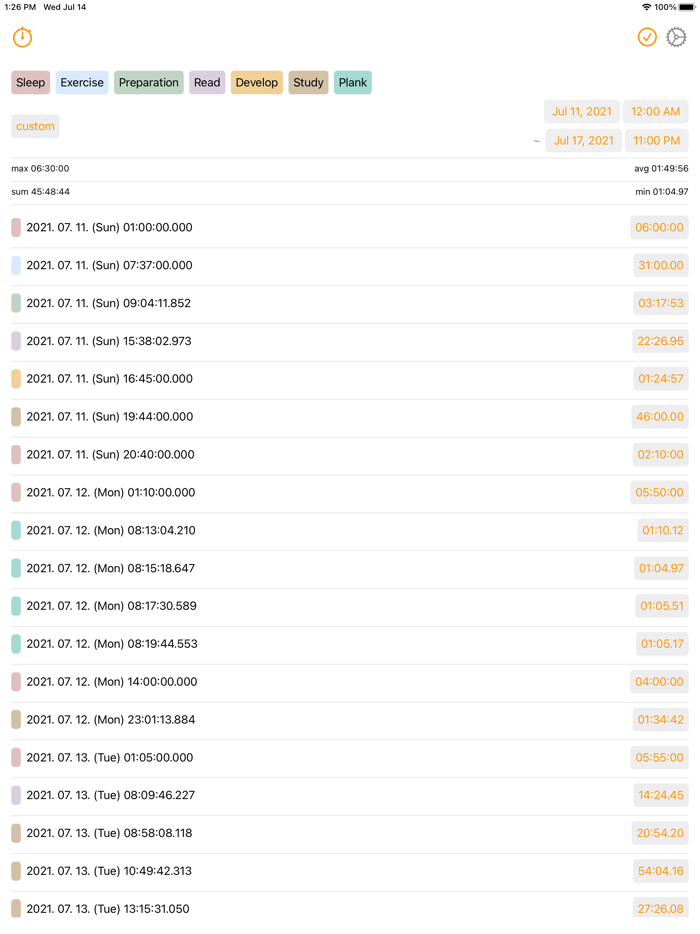Tap the color marker of the 07:37:00 Sunday record
Screen dimensions: 700x934
(16, 266)
